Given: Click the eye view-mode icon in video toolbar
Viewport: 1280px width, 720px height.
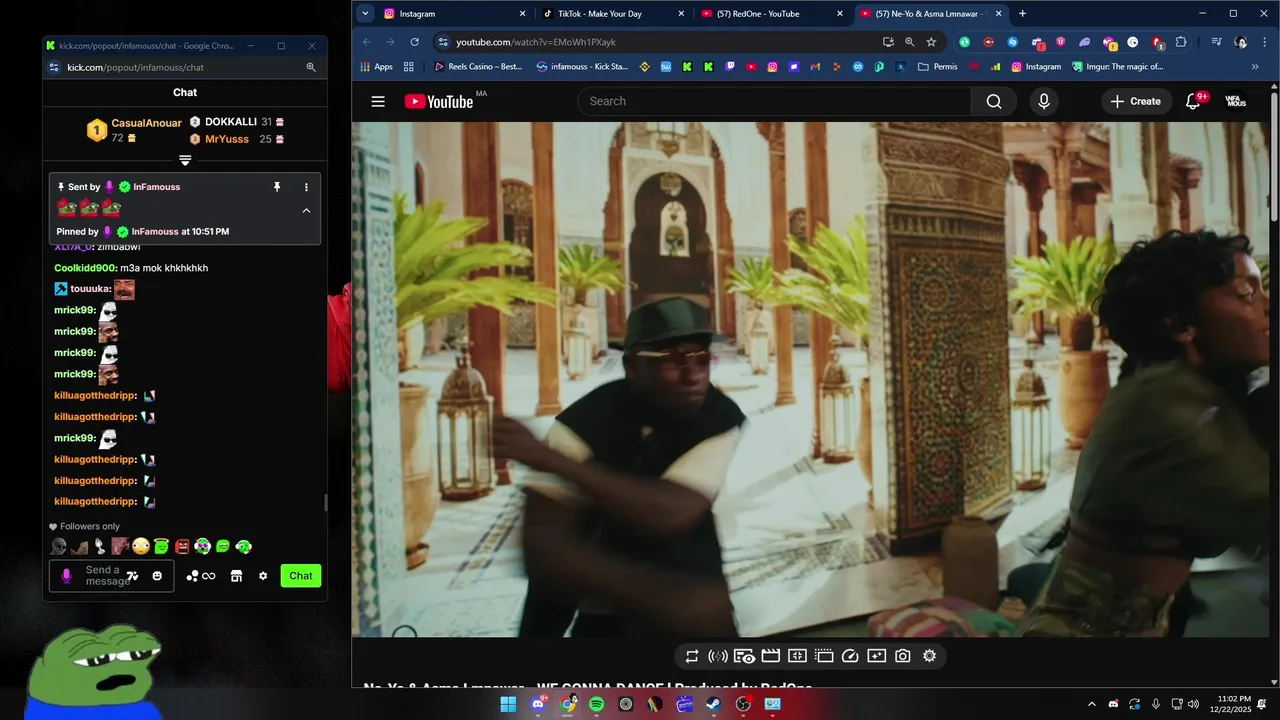Looking at the screenshot, I should point(744,656).
